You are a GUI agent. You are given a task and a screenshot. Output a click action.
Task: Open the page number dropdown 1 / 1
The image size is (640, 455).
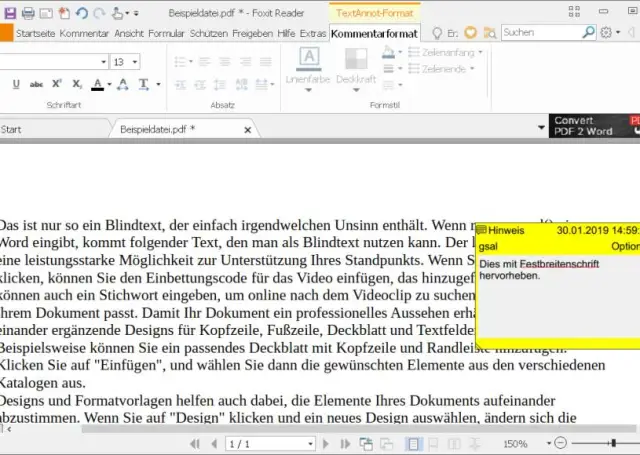[x=309, y=443]
